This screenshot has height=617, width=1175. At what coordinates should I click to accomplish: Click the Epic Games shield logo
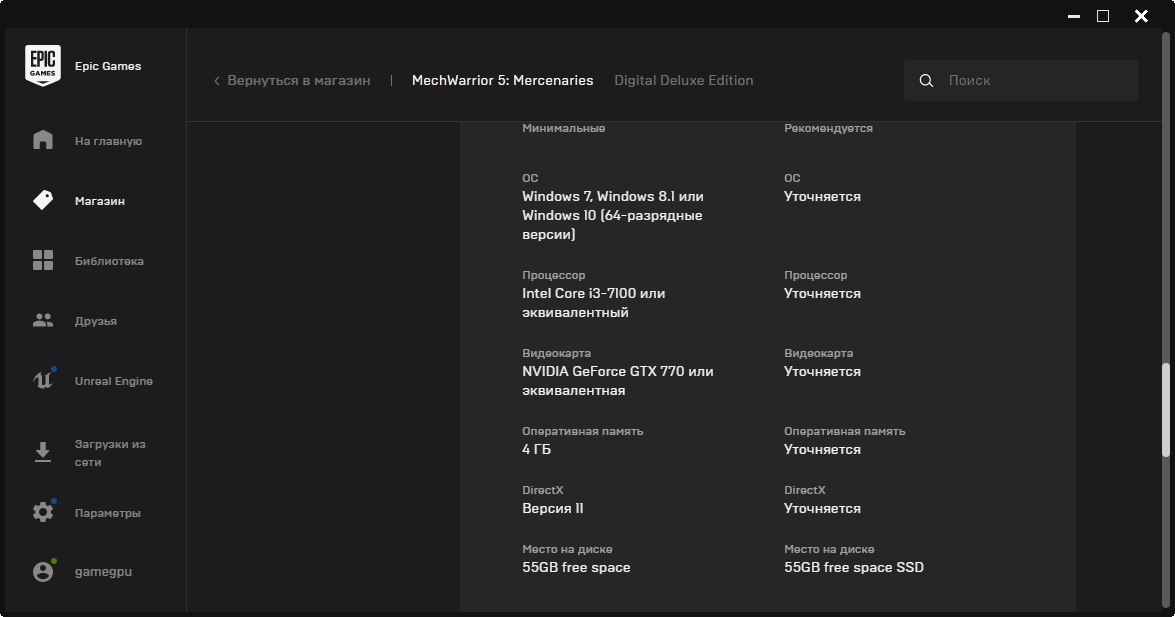pos(43,65)
